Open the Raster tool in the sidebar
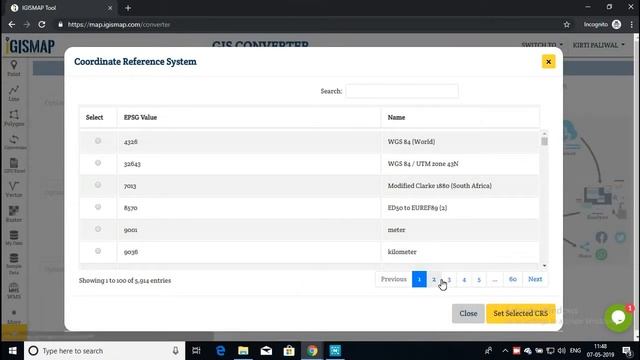Viewport: 640px width, 360px height. click(x=14, y=214)
